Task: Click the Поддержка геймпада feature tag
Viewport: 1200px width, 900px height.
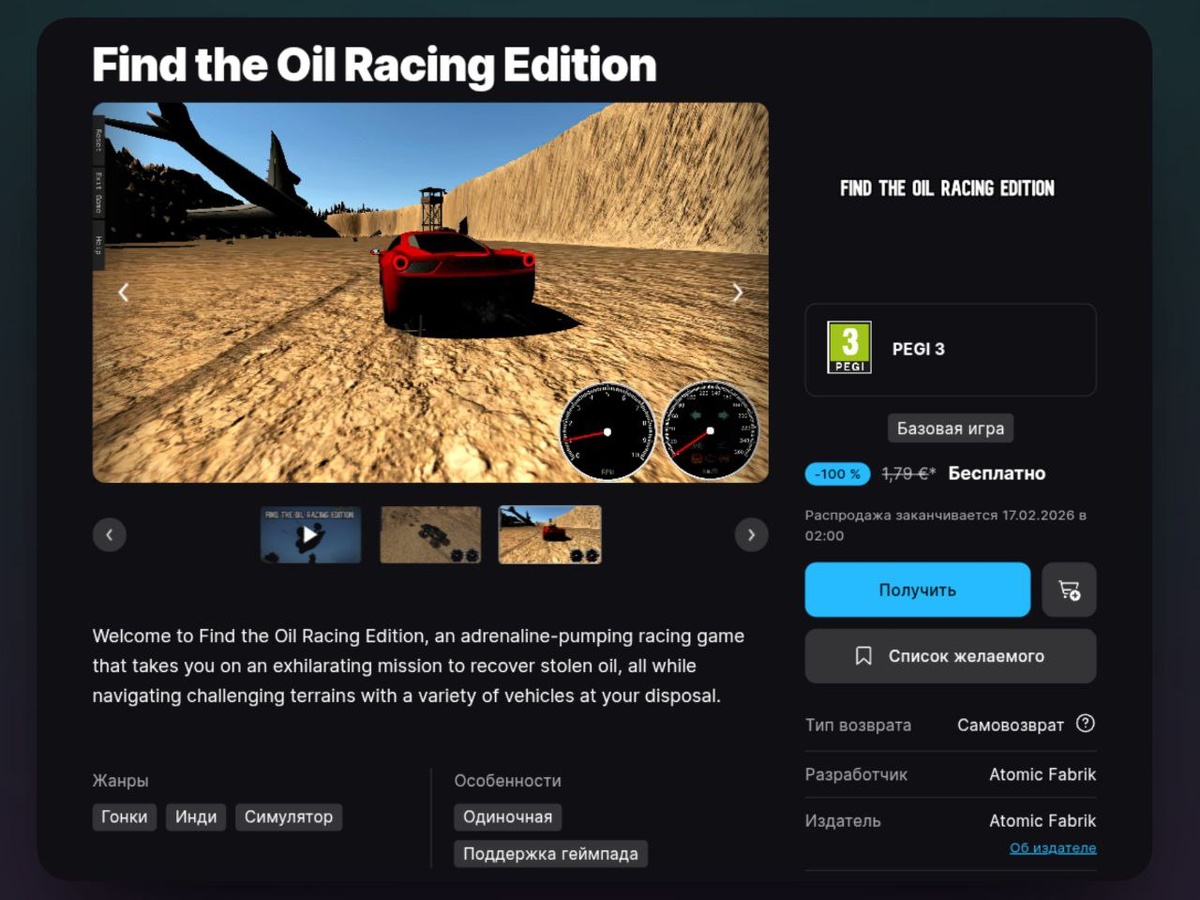Action: click(551, 854)
